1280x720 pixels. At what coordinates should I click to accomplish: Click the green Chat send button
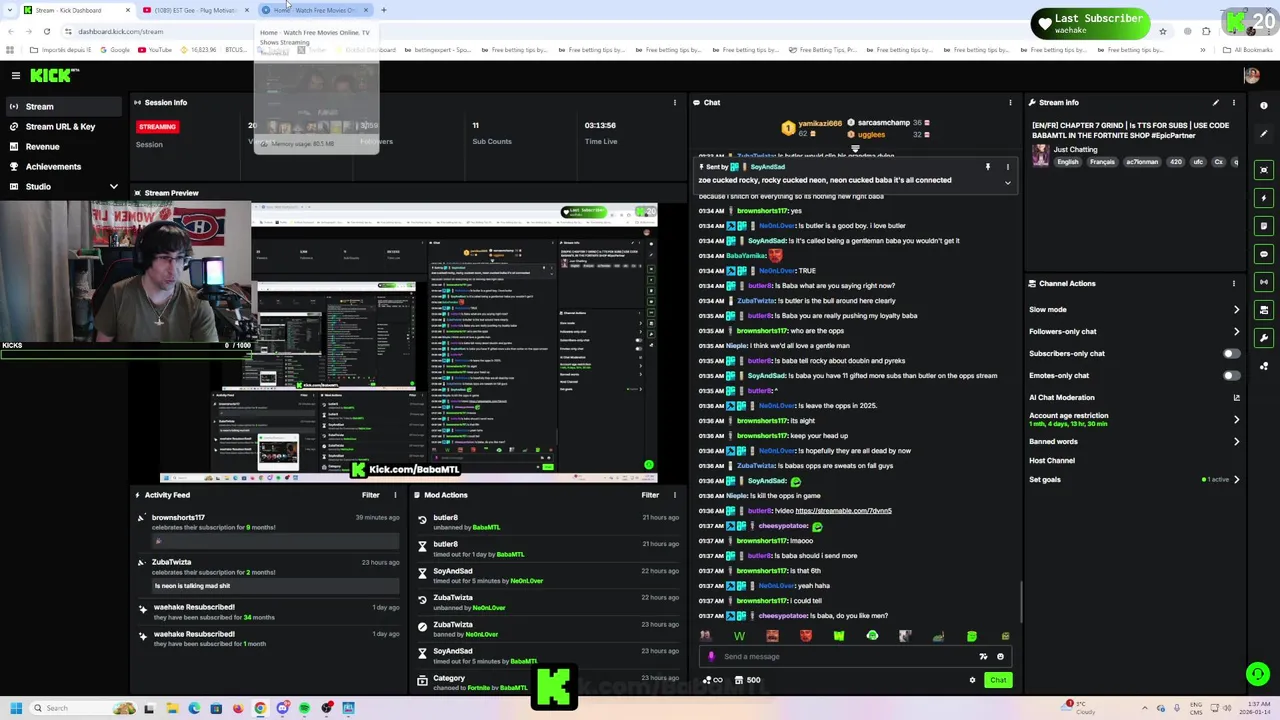pyautogui.click(x=998, y=681)
